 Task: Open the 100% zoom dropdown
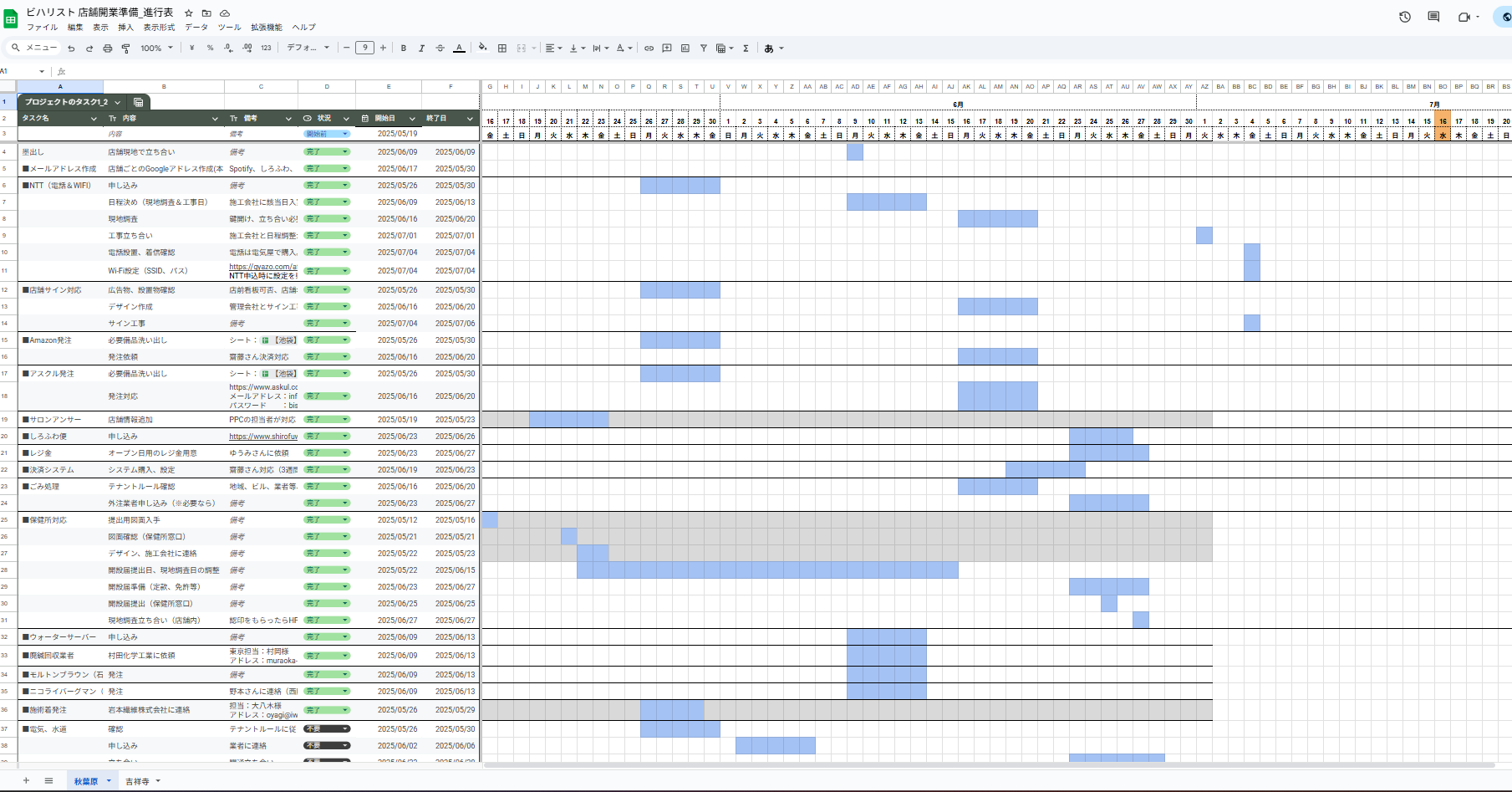pyautogui.click(x=156, y=49)
